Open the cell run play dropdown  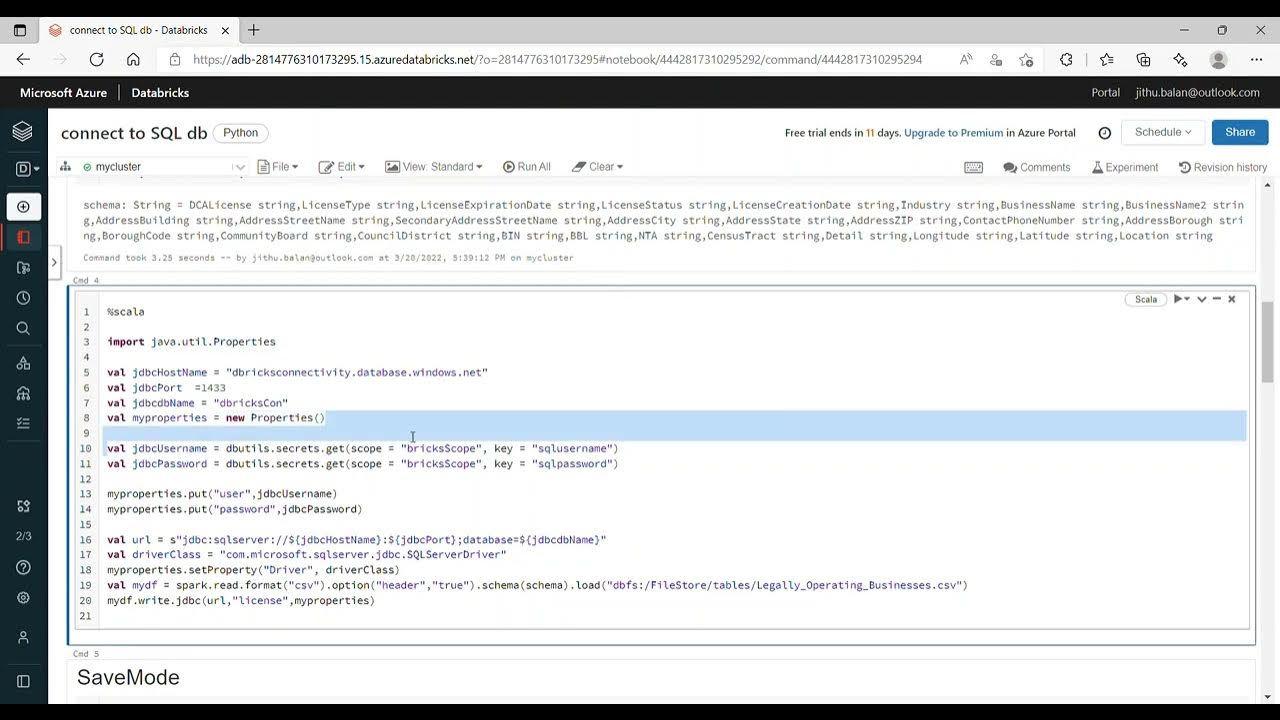tap(1181, 299)
